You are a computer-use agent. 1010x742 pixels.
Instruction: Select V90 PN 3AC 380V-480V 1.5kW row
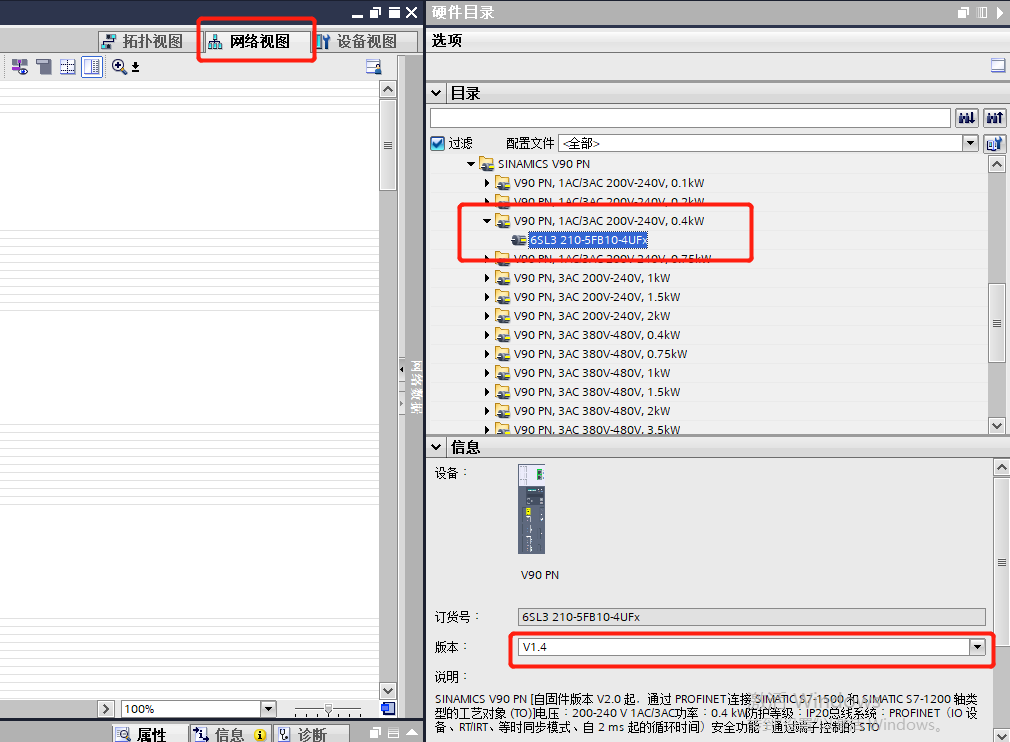596,392
